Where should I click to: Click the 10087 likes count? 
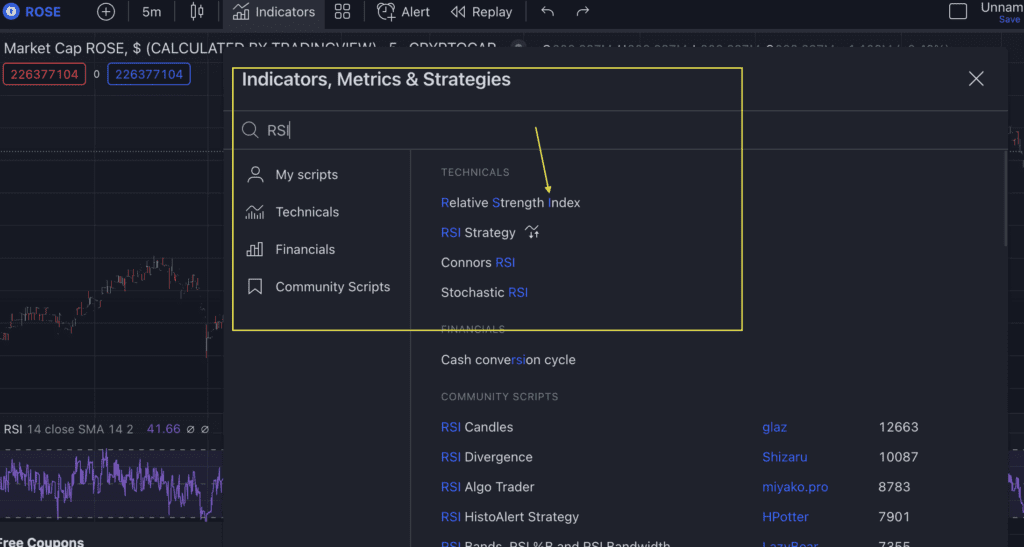898,457
